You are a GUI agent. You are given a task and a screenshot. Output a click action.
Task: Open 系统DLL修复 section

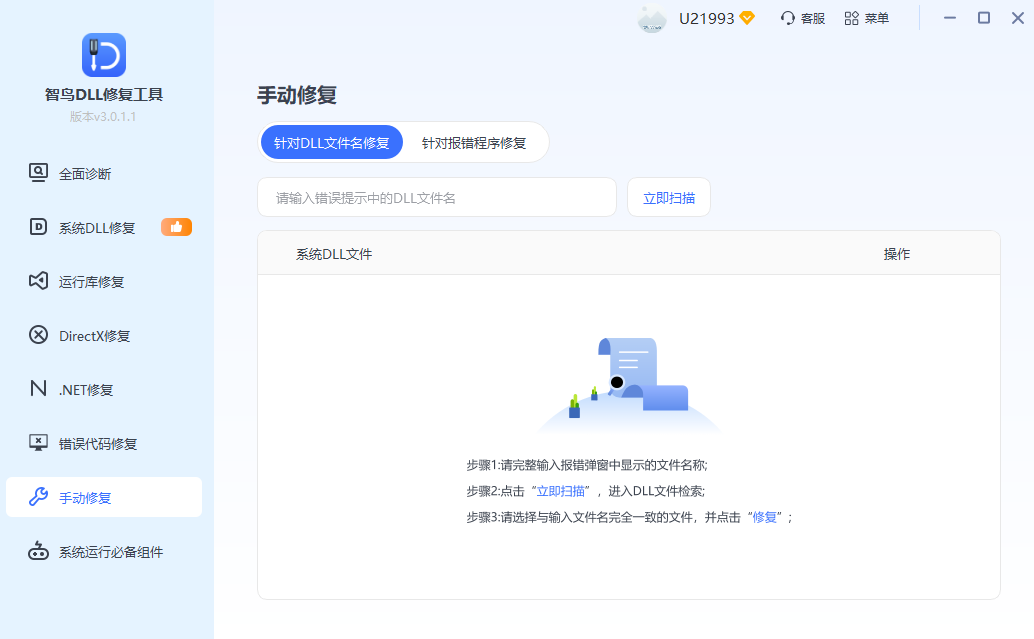[x=104, y=228]
